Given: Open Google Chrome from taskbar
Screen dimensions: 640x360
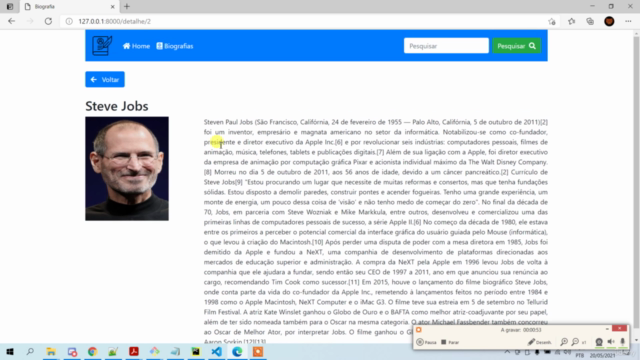Looking at the screenshot, I should [x=92, y=351].
